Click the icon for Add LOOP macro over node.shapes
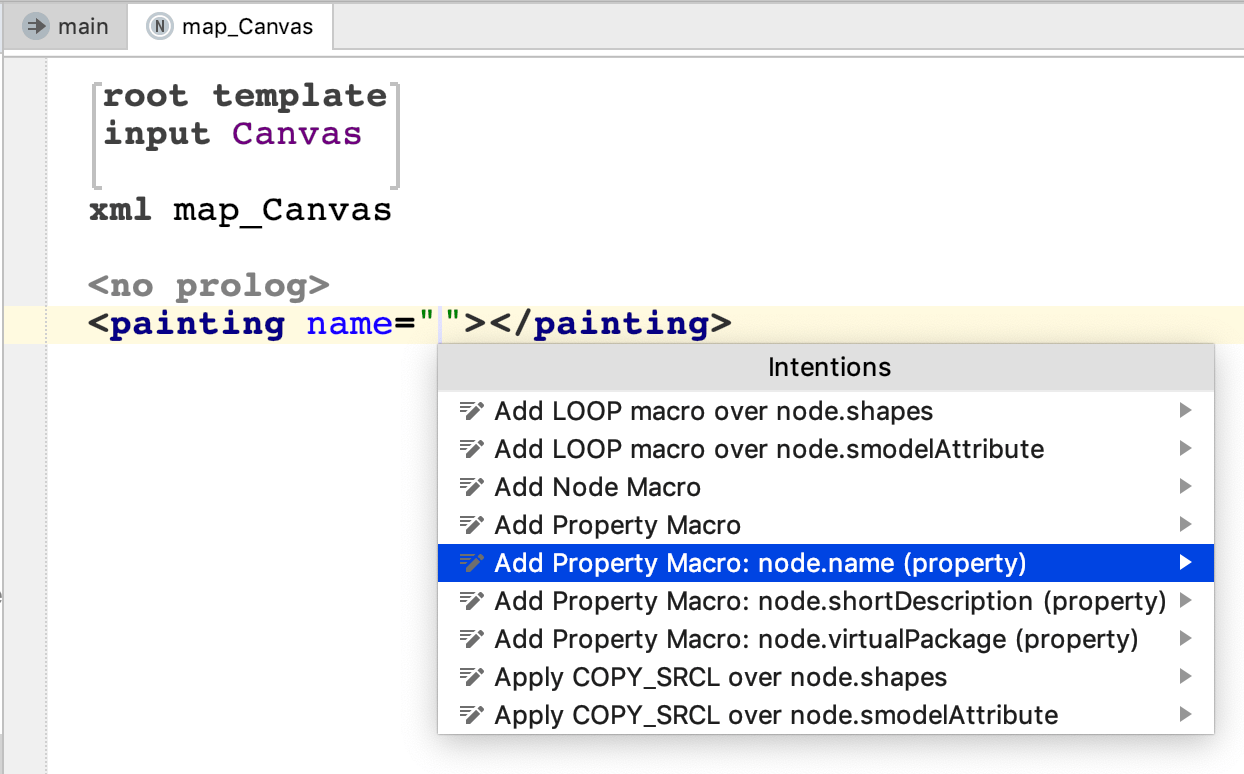 click(x=471, y=411)
